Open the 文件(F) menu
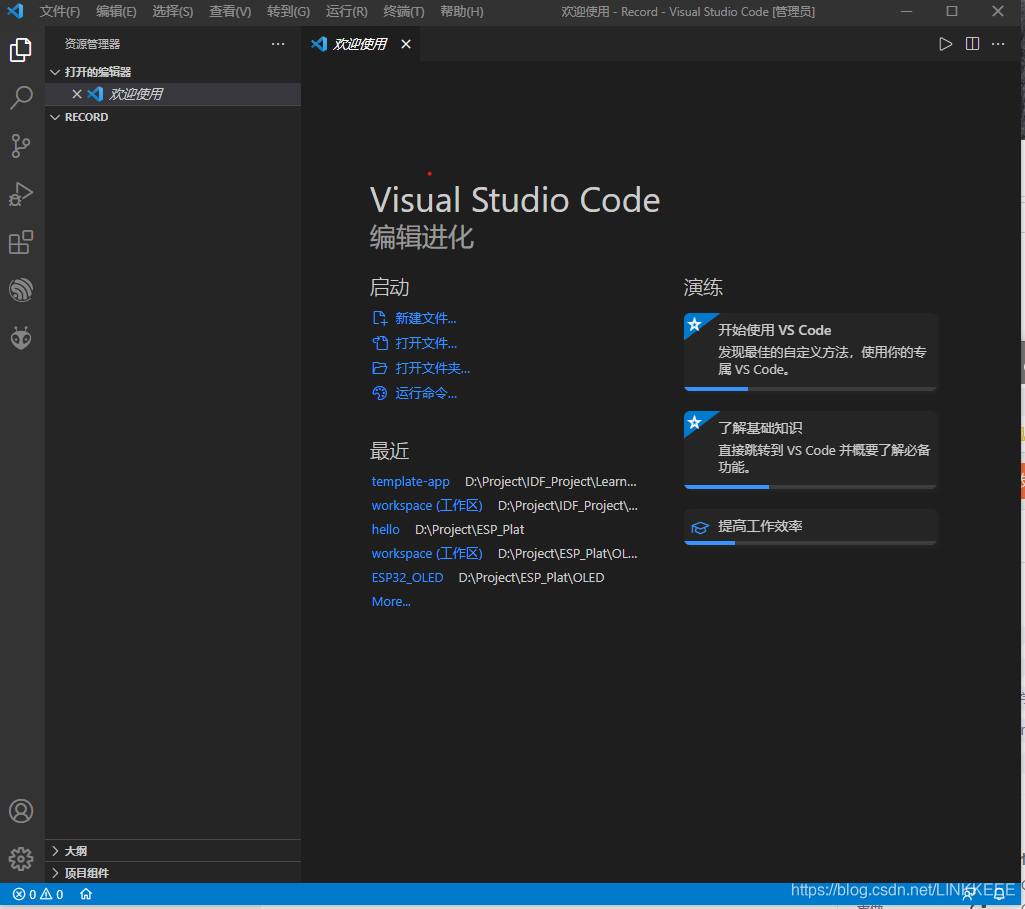Image resolution: width=1025 pixels, height=909 pixels. [59, 12]
